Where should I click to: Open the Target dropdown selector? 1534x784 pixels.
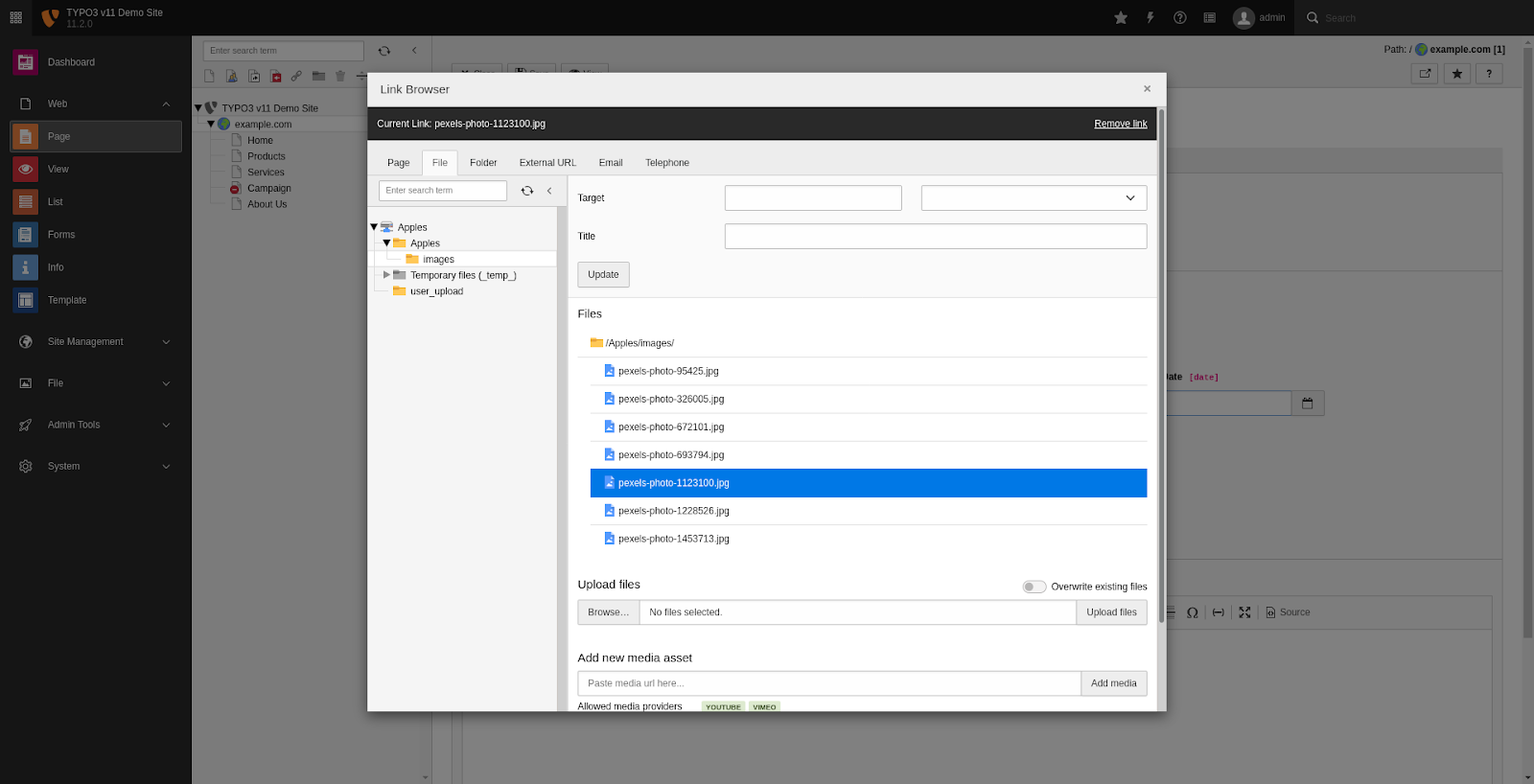(x=1034, y=198)
